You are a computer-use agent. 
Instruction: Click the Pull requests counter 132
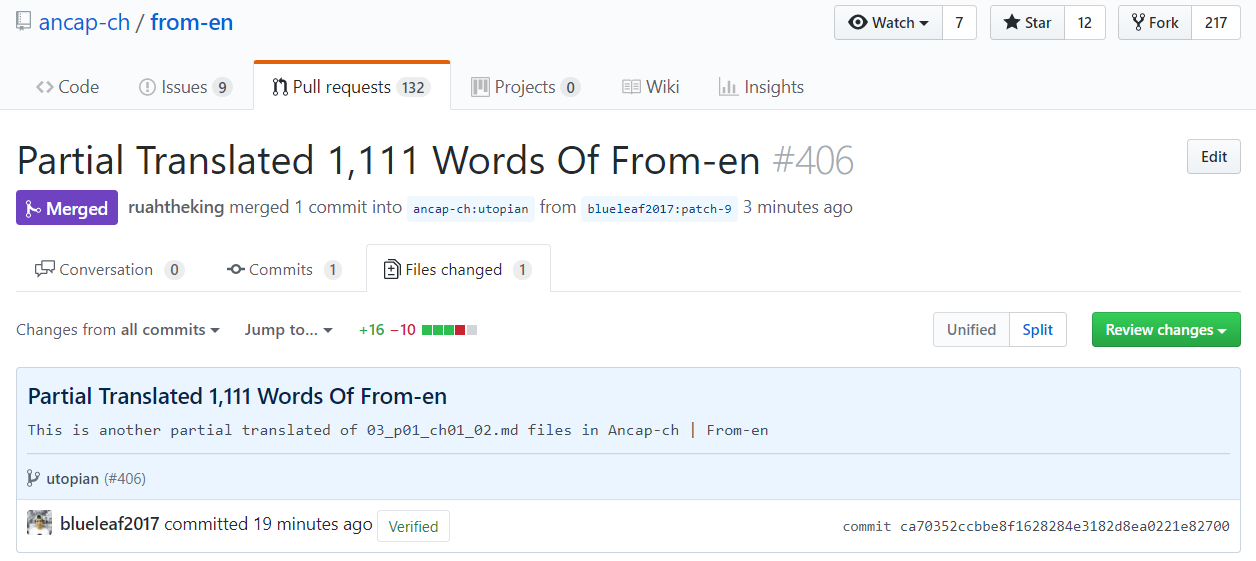point(413,88)
